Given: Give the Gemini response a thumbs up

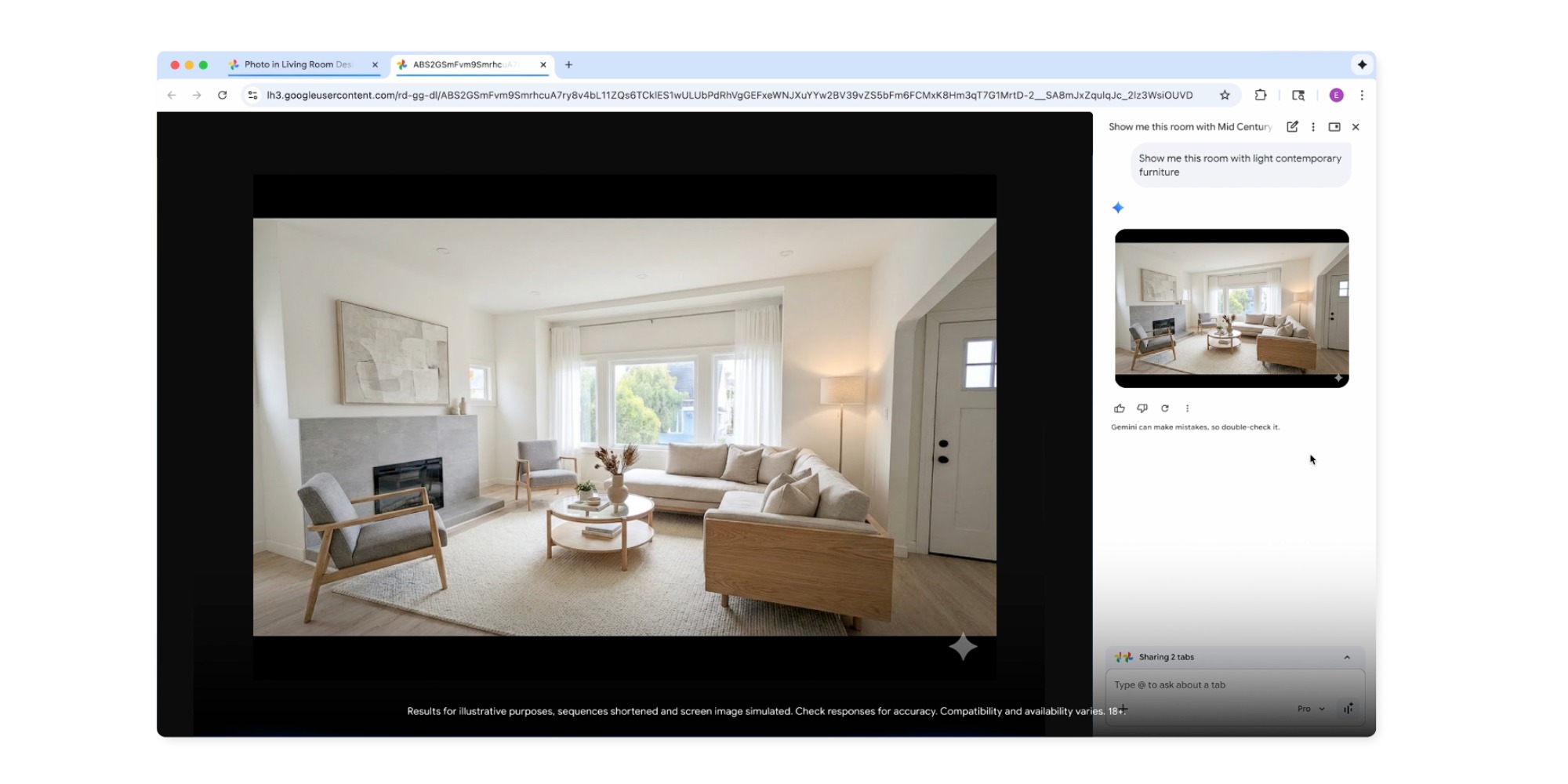Looking at the screenshot, I should click(x=1119, y=408).
